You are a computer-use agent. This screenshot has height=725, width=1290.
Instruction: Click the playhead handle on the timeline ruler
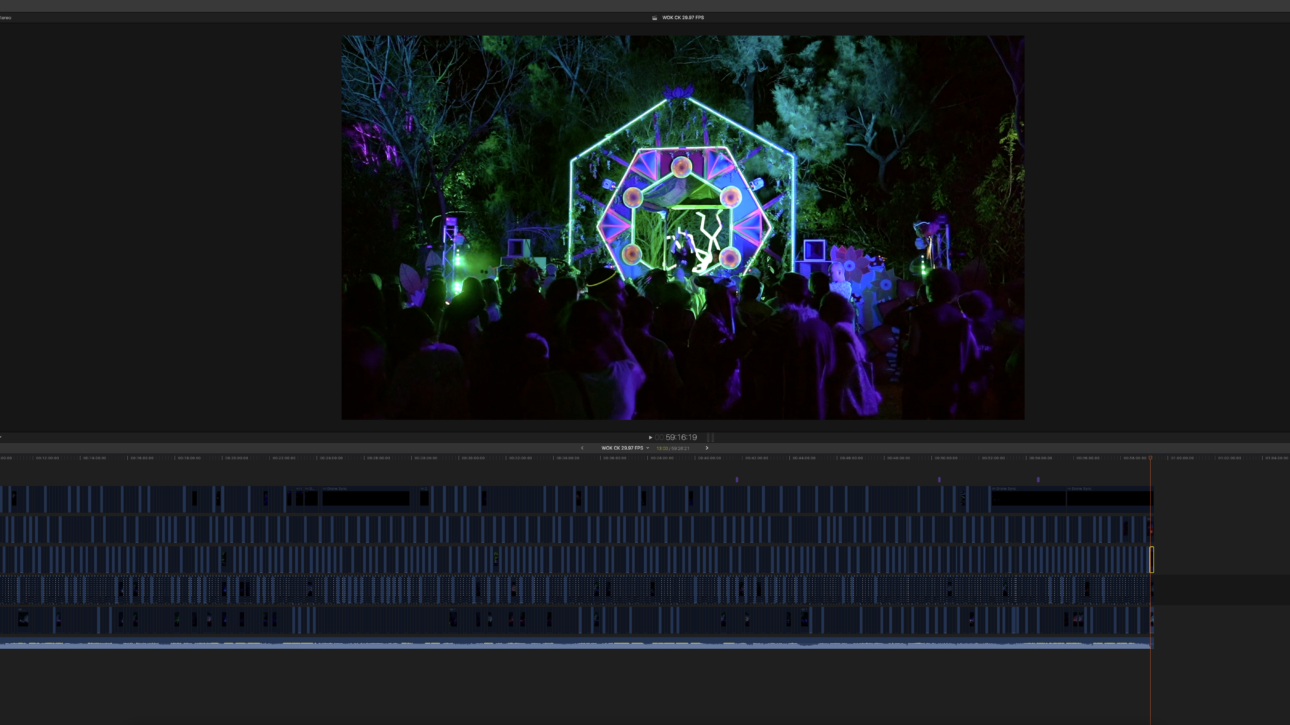(x=1150, y=458)
